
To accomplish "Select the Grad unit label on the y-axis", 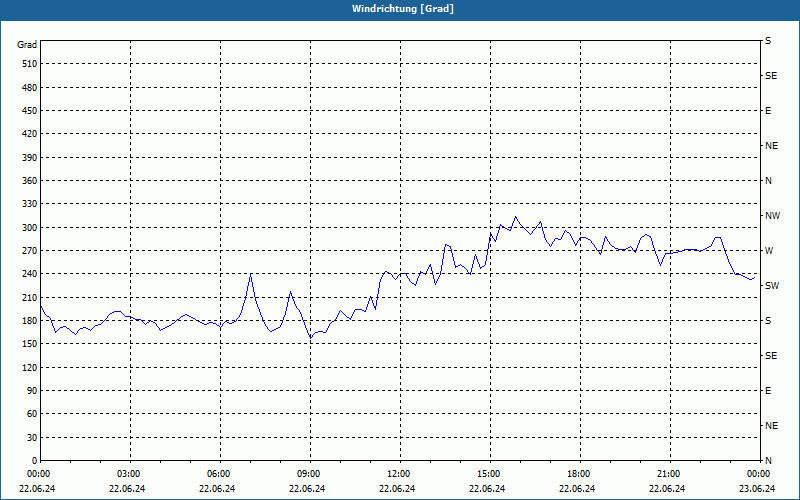I will [27, 45].
